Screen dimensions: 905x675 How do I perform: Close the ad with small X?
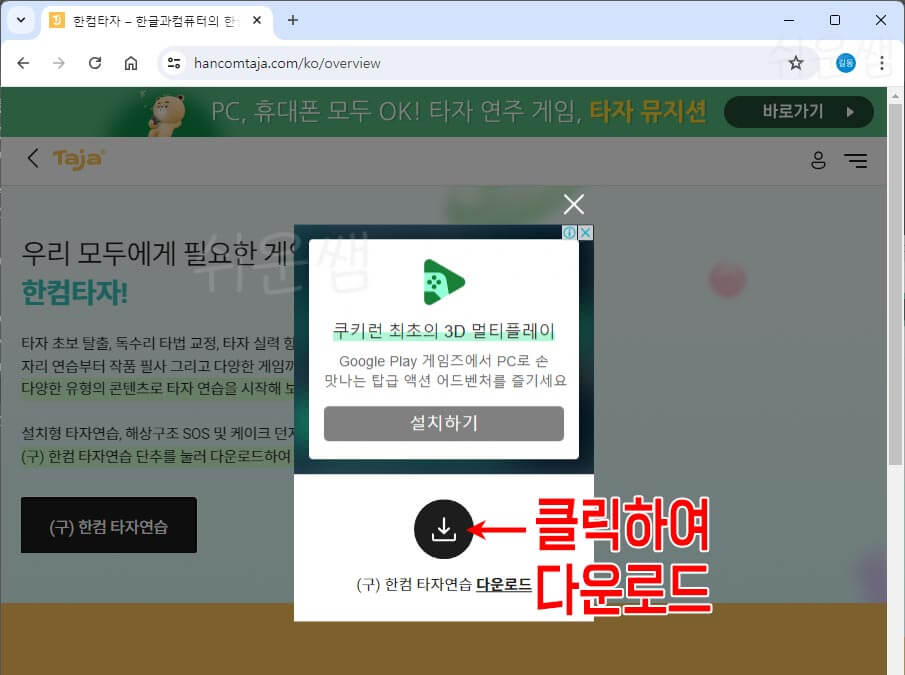click(x=585, y=232)
